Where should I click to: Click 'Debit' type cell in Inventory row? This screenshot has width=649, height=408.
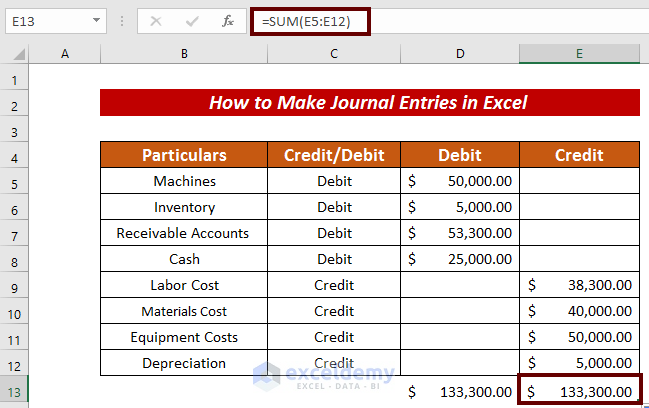click(x=334, y=207)
